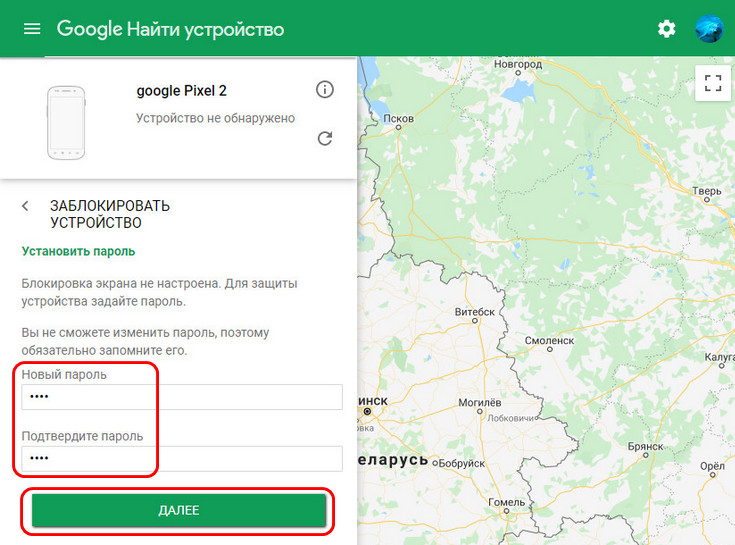Image resolution: width=735 pixels, height=545 pixels.
Task: Click Лобковичи on the map
Action: [x=510, y=418]
